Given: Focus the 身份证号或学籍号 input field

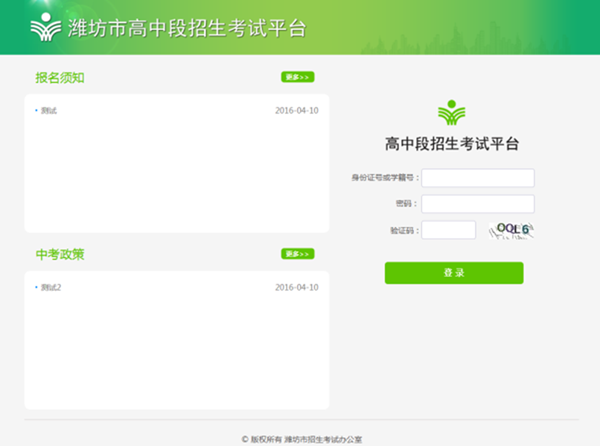Looking at the screenshot, I should [x=478, y=178].
